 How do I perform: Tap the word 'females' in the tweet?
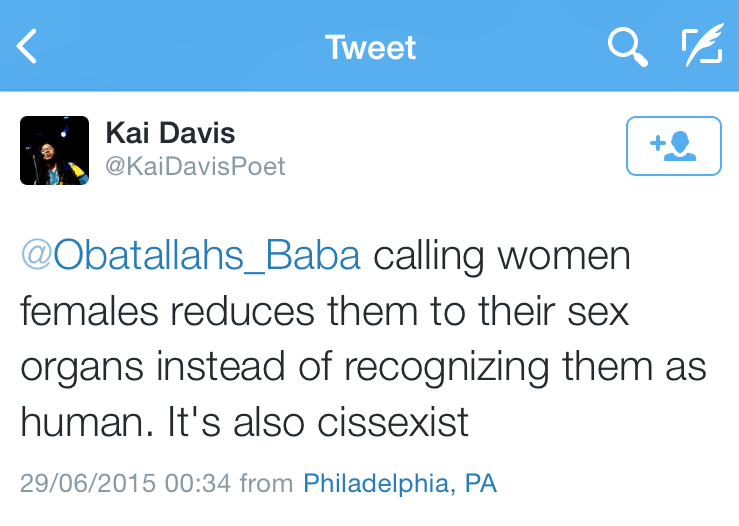[90, 311]
